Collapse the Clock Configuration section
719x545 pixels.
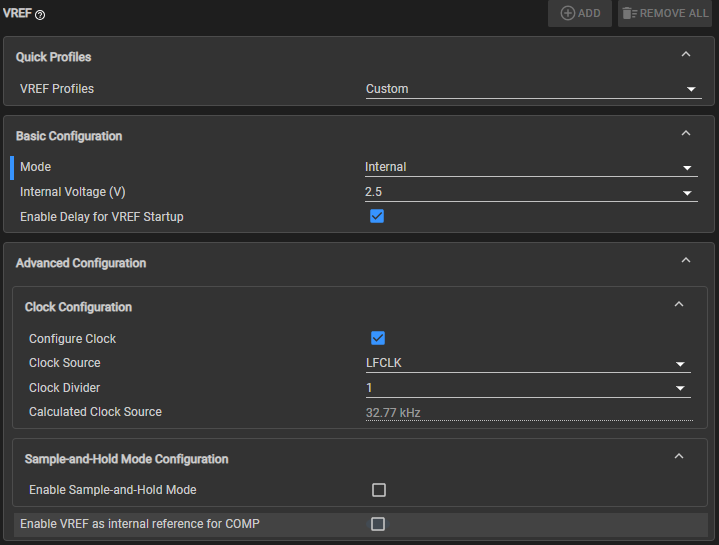[679, 304]
